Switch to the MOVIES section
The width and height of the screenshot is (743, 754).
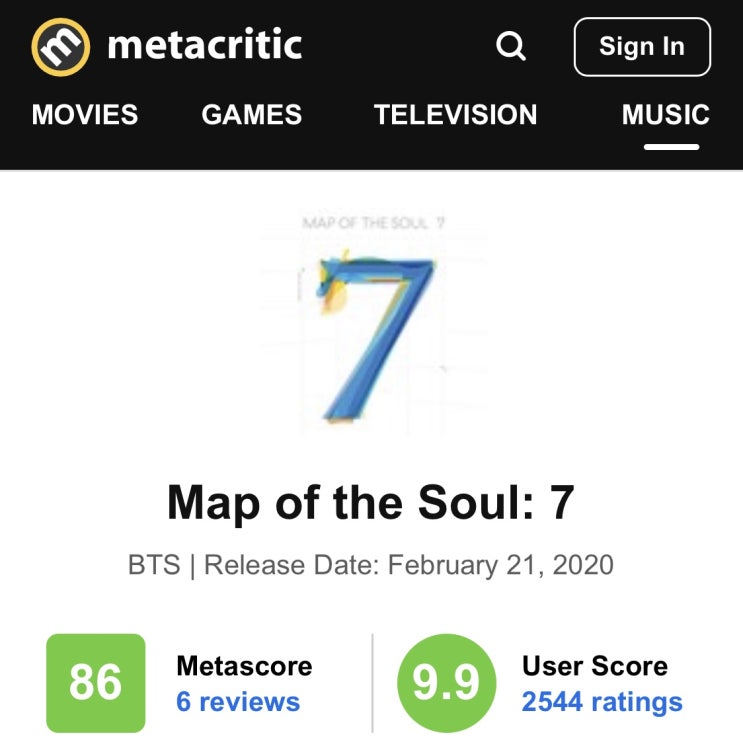click(85, 114)
